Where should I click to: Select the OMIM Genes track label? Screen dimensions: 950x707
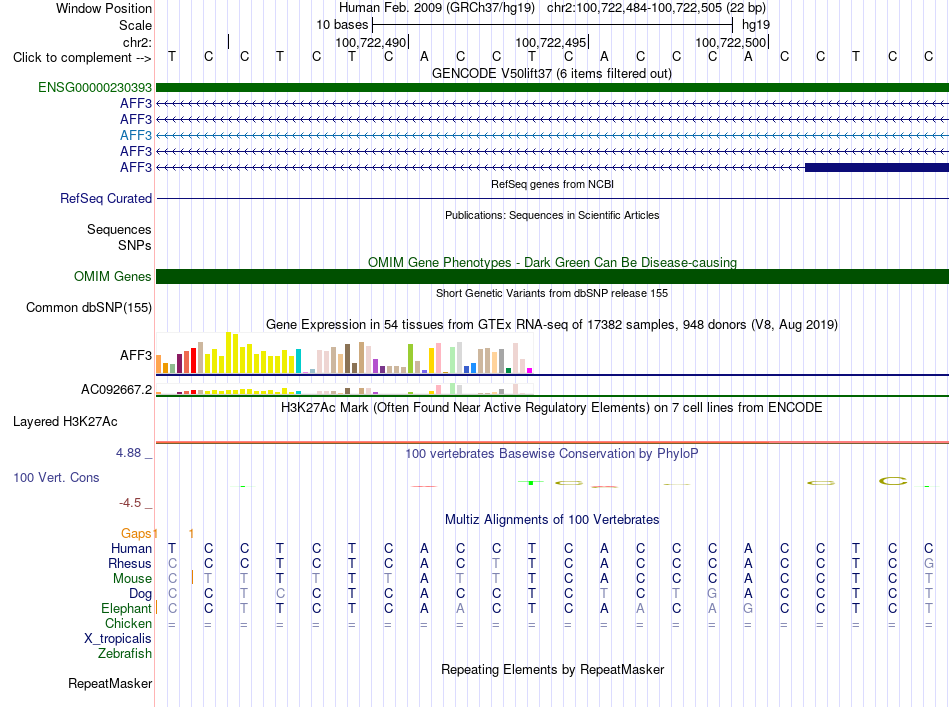point(112,276)
